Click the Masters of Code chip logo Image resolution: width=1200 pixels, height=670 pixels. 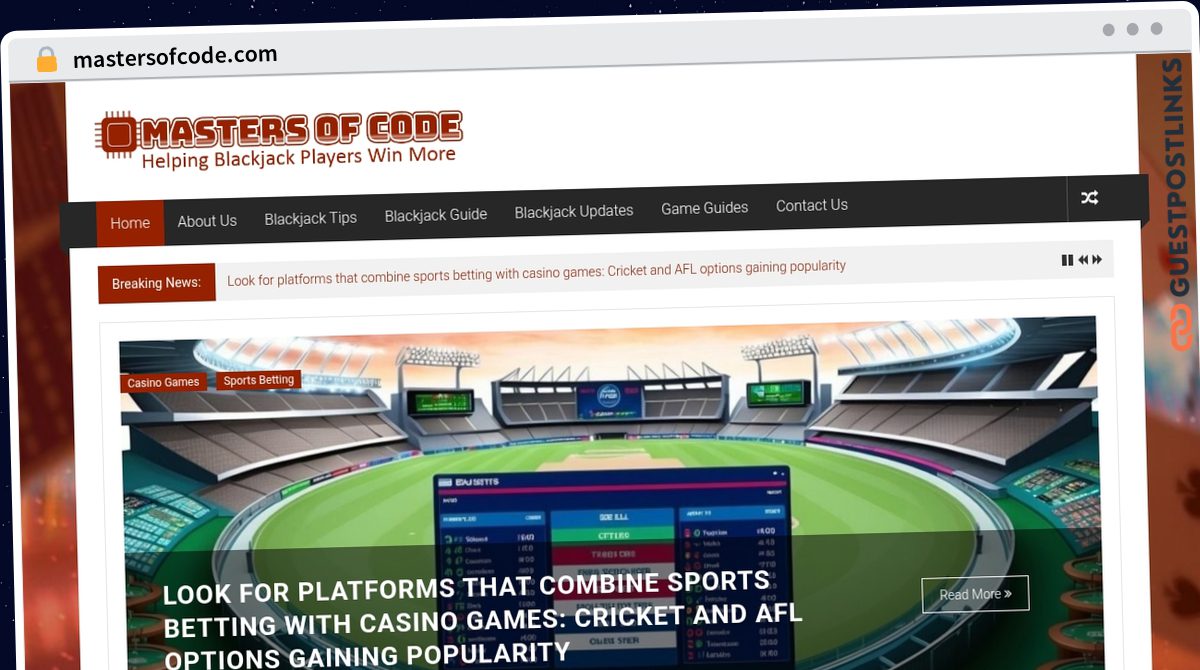[116, 134]
